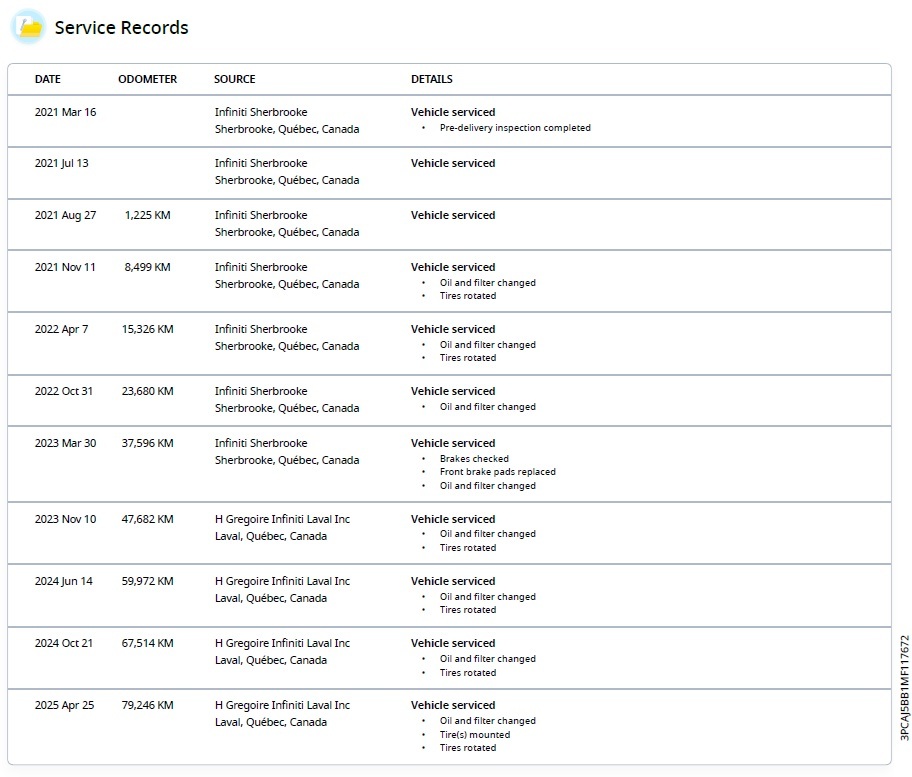Click H Gregoire Infiniti Laval Inc for 2023 Nov 10

click(x=283, y=519)
